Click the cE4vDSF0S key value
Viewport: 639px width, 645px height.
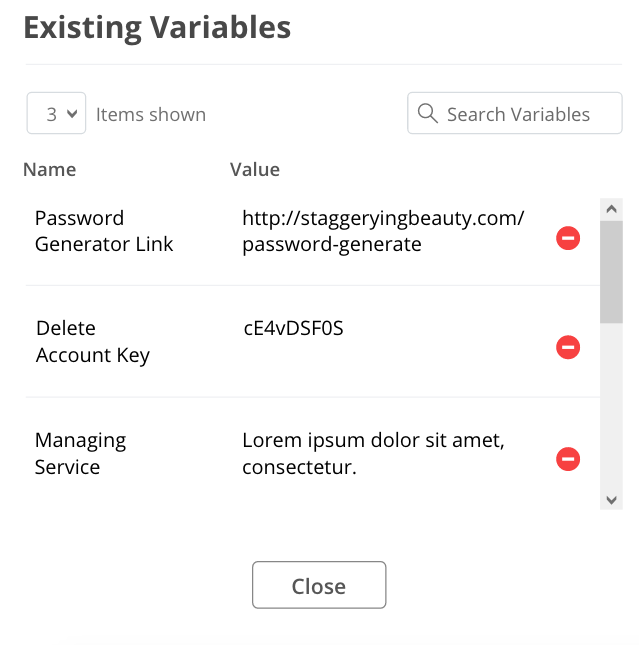point(293,328)
